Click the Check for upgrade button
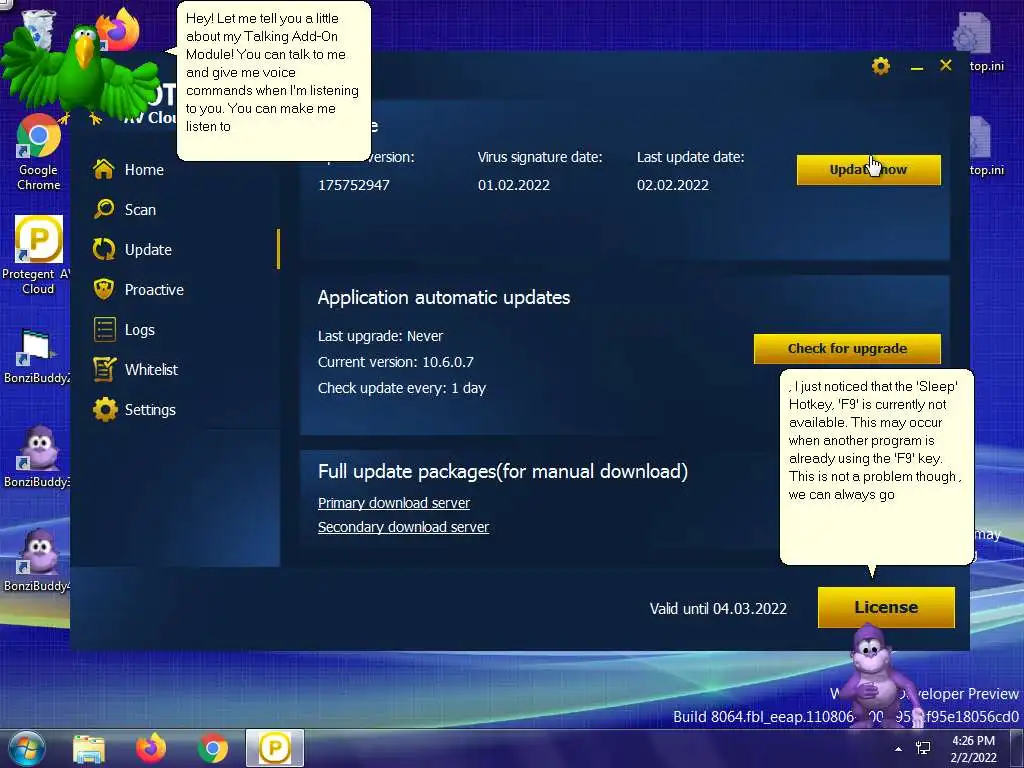Viewport: 1024px width, 768px height. [x=847, y=349]
